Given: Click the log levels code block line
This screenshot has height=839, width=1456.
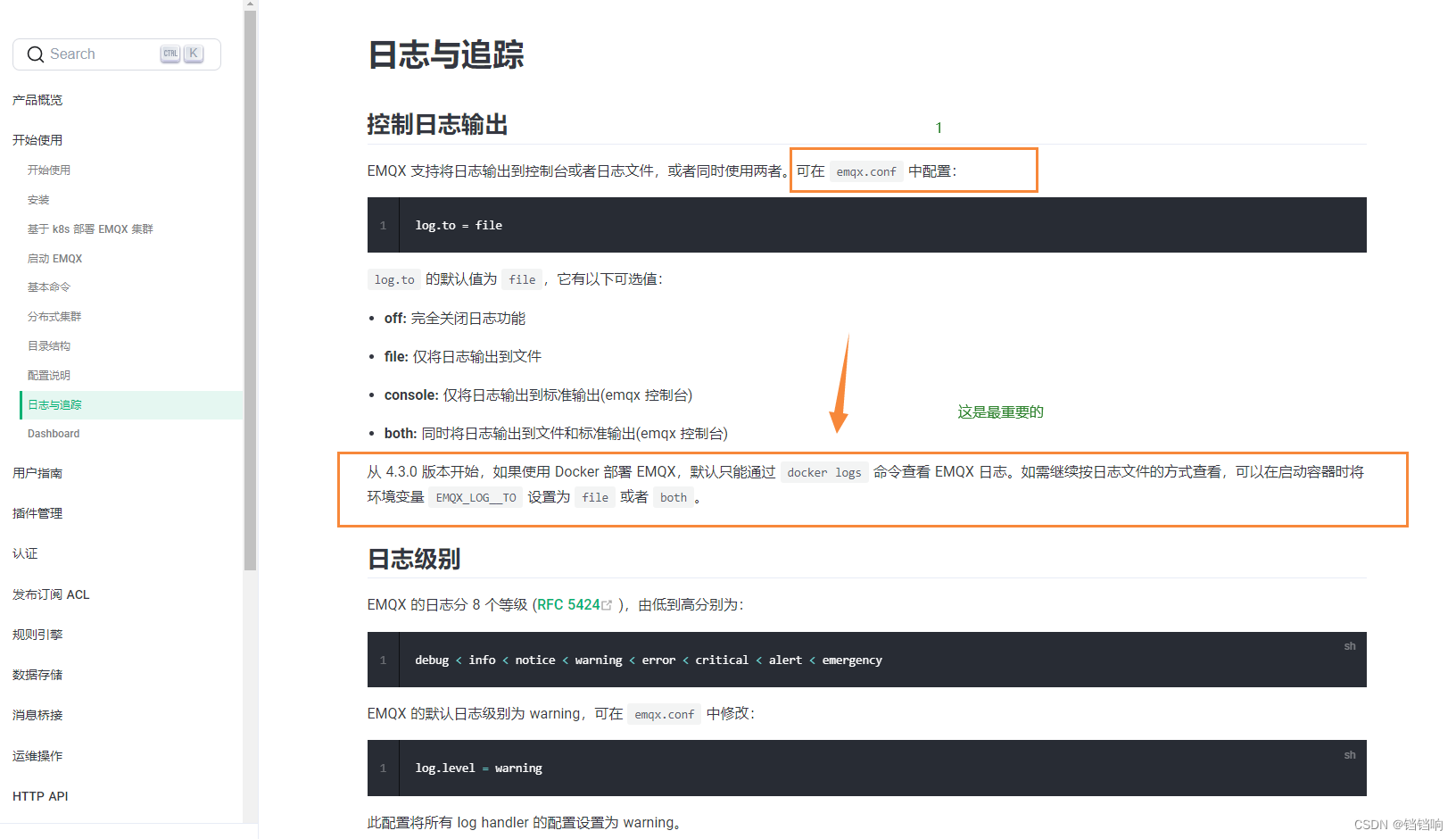Looking at the screenshot, I should tap(649, 660).
